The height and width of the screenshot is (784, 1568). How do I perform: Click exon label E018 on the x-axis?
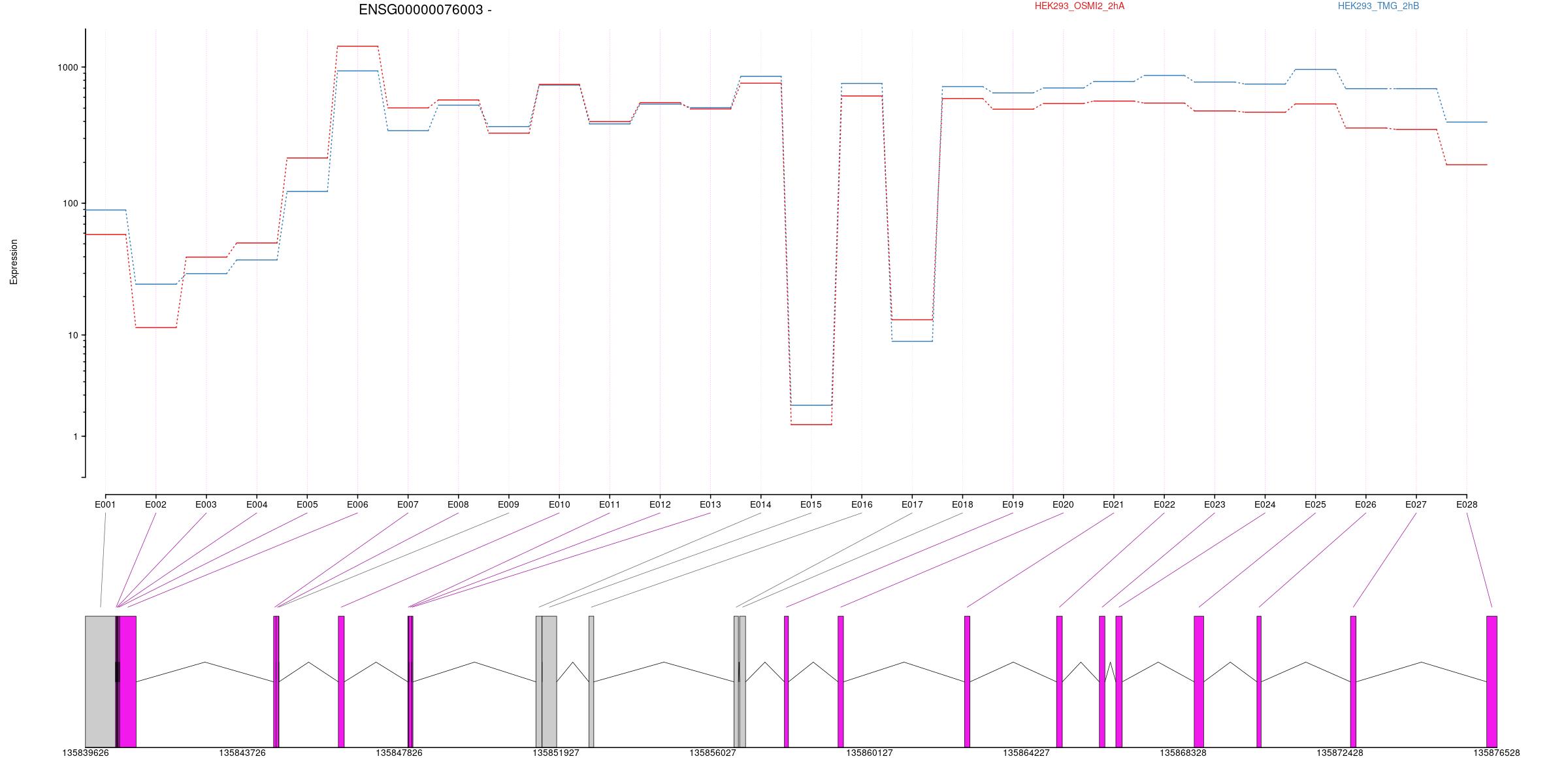point(962,504)
